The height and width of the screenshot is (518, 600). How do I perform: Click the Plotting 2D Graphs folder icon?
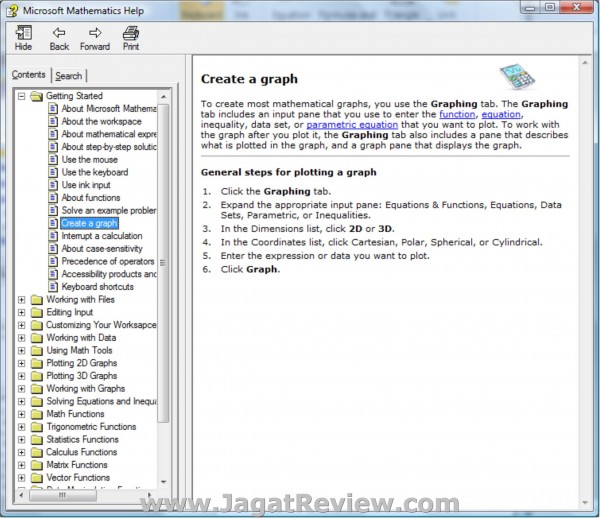[x=36, y=363]
